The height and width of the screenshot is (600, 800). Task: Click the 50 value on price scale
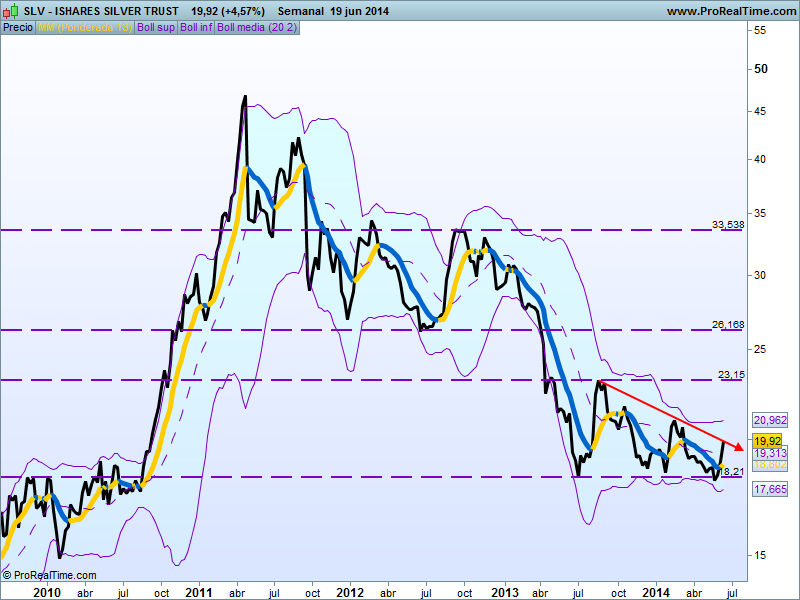pos(760,69)
